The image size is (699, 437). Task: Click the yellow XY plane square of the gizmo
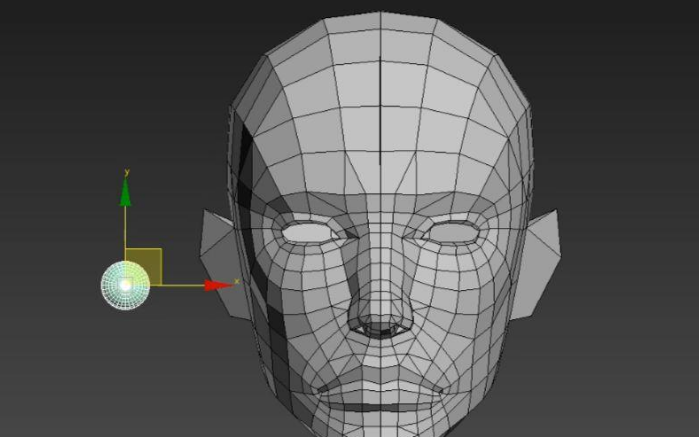tap(144, 267)
